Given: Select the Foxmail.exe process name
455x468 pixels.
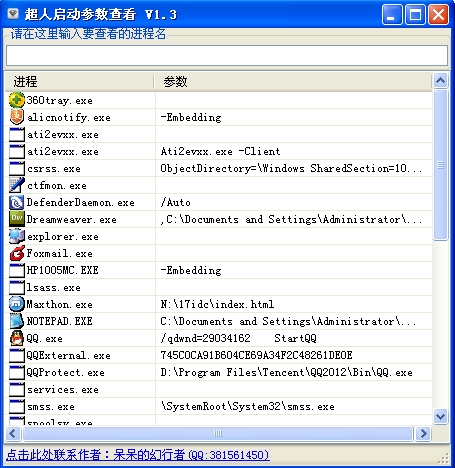Looking at the screenshot, I should 60,253.
